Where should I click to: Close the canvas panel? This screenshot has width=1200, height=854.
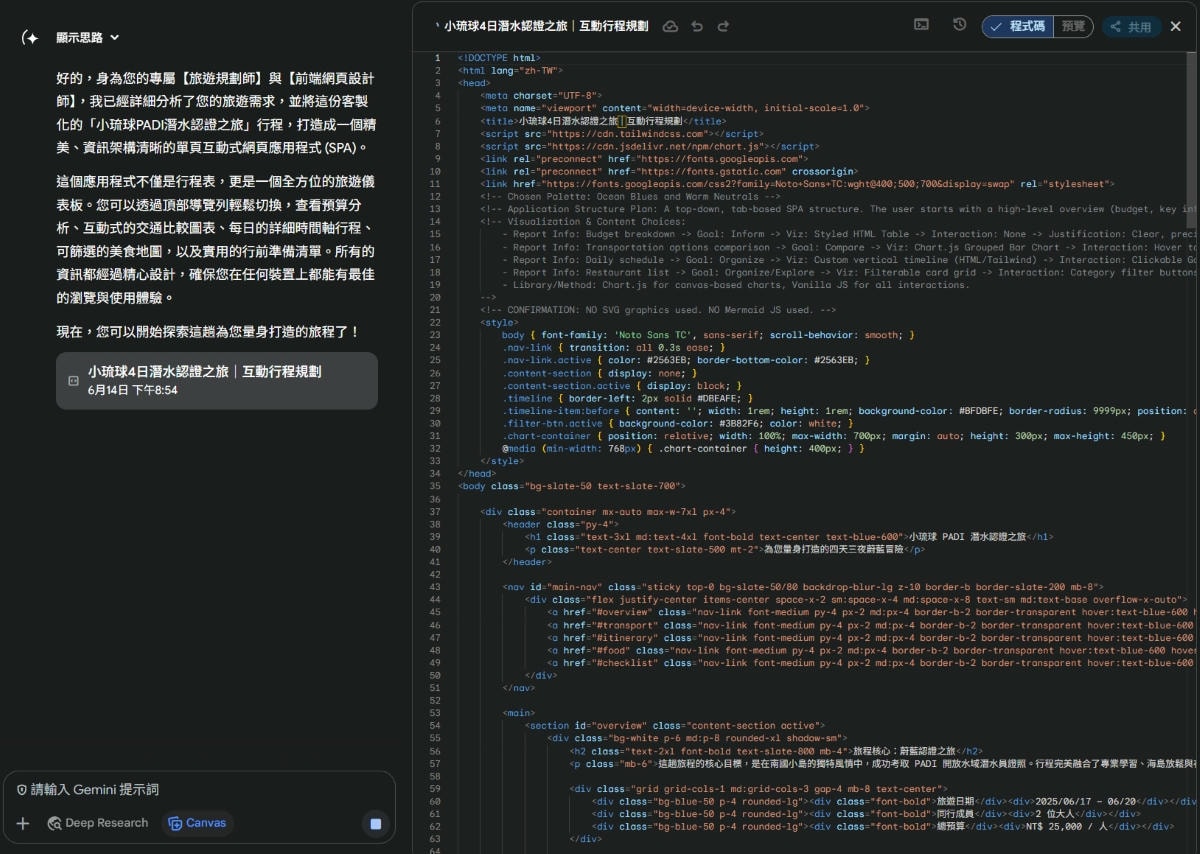[1176, 27]
